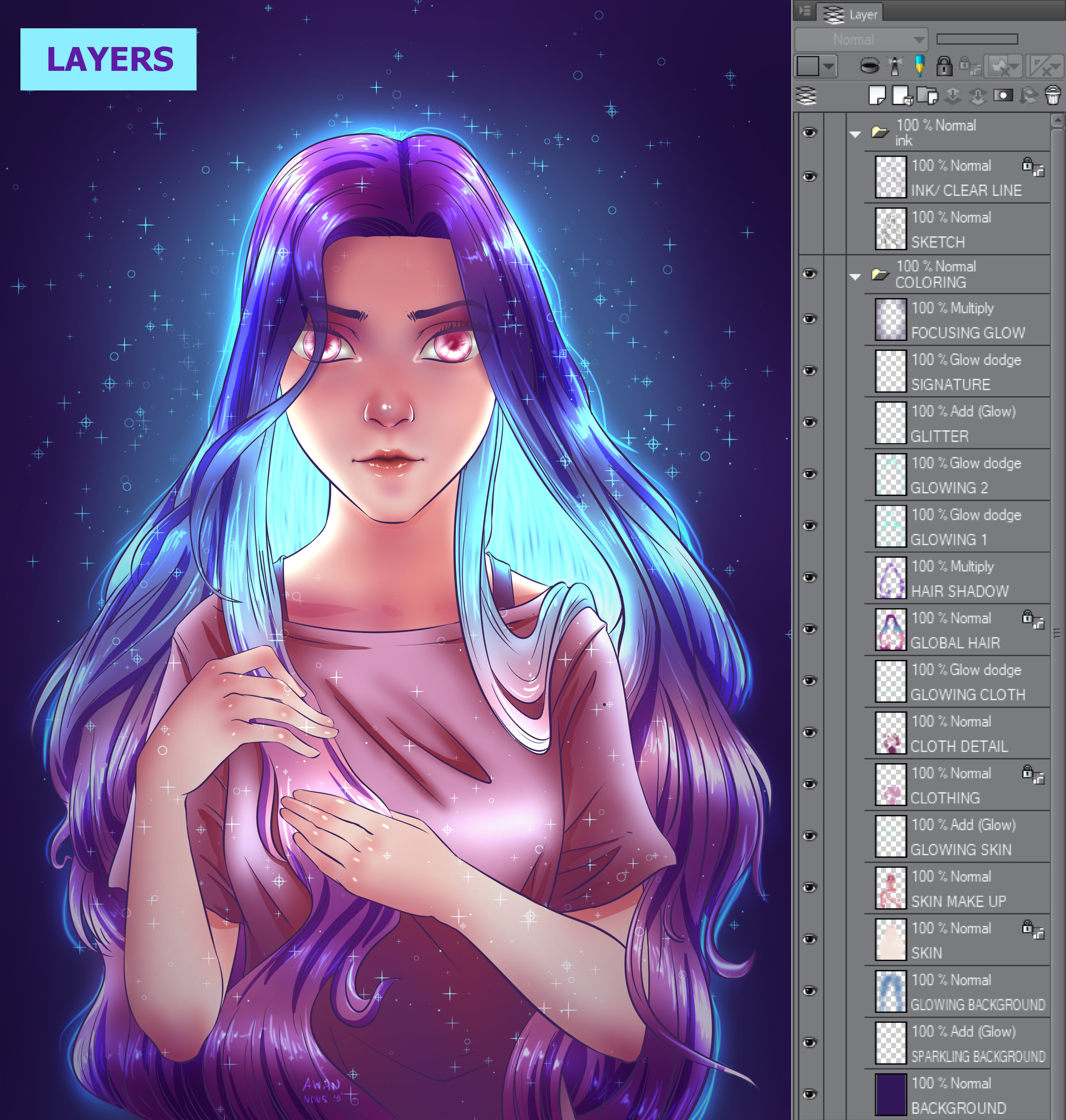Toggle the Lock layer padlock icon
The height and width of the screenshot is (1120, 1066).
click(944, 66)
